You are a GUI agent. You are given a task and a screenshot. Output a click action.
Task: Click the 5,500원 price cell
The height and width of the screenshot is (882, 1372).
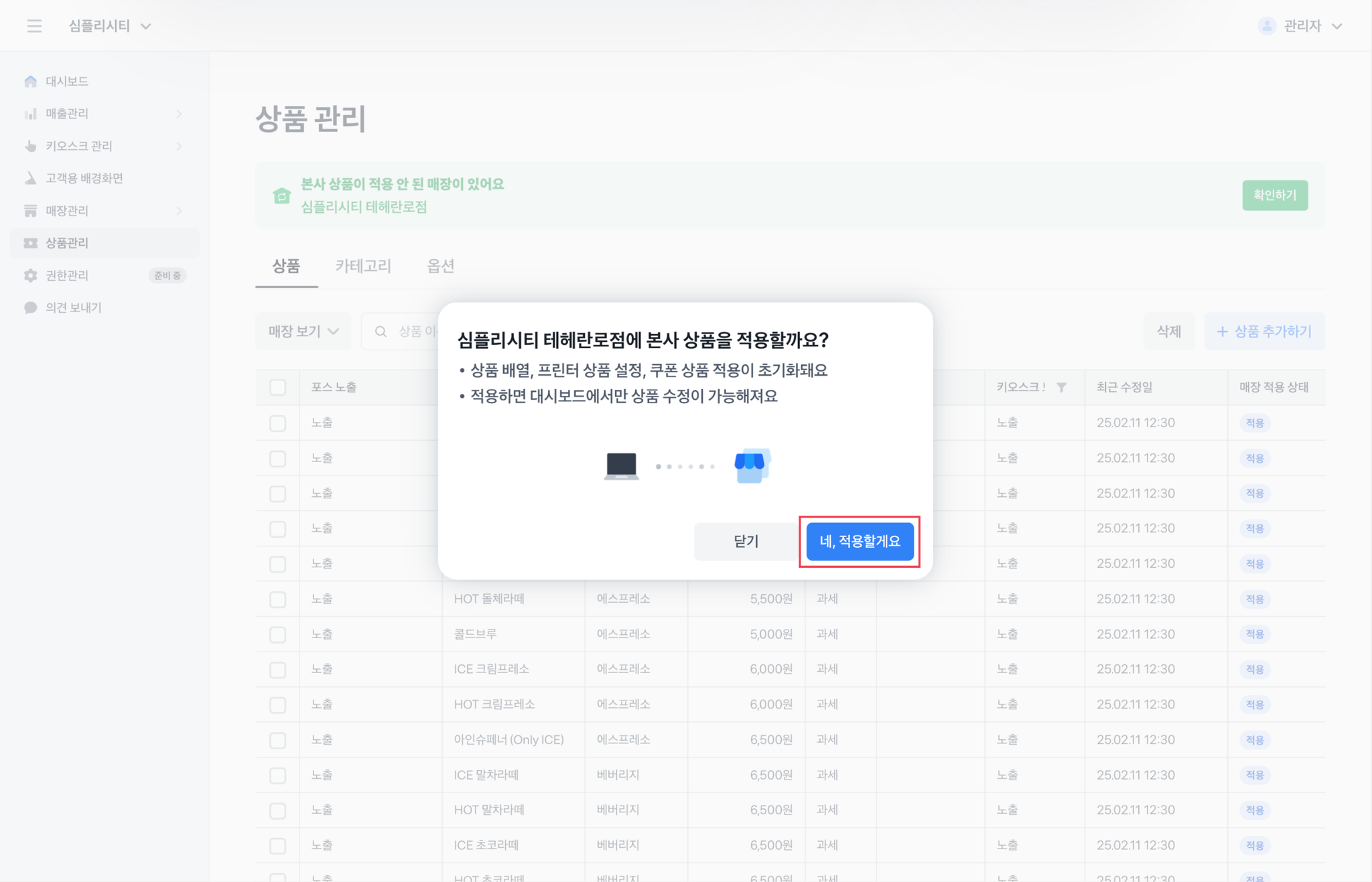pyautogui.click(x=771, y=599)
